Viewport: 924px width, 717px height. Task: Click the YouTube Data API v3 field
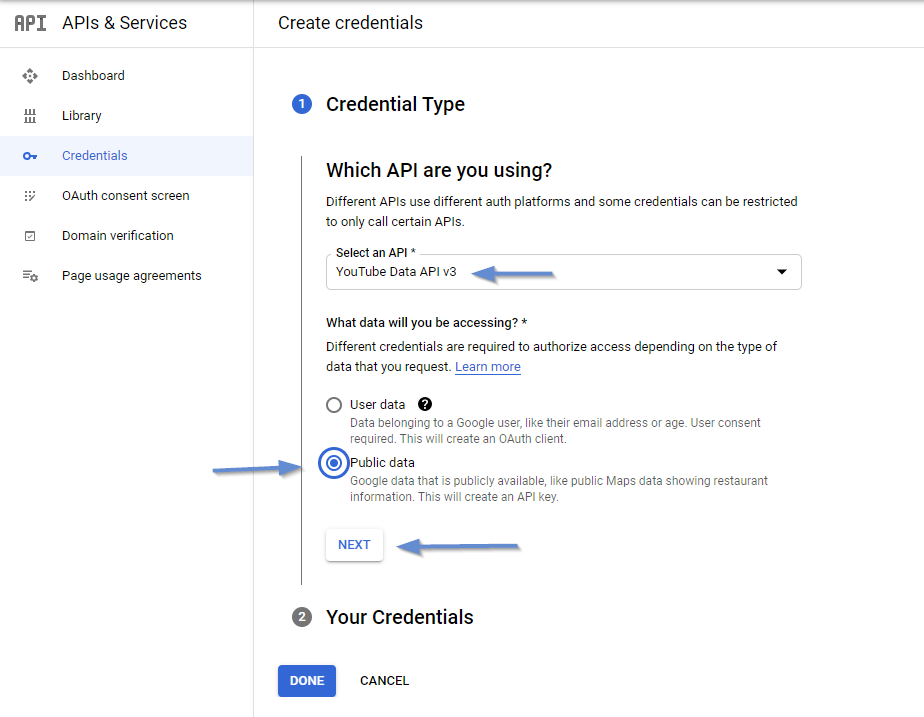point(563,272)
